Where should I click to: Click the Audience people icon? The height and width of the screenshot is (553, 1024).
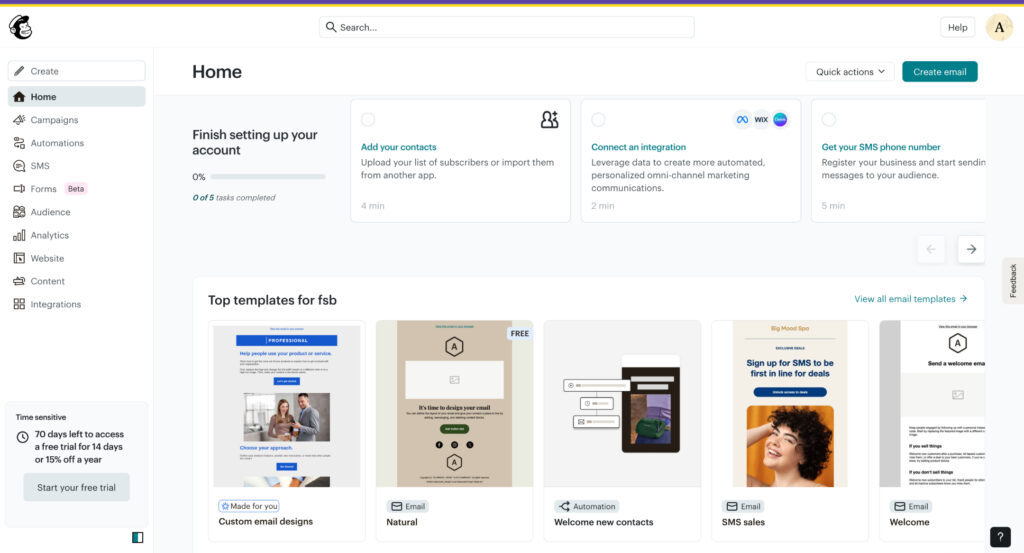point(19,212)
